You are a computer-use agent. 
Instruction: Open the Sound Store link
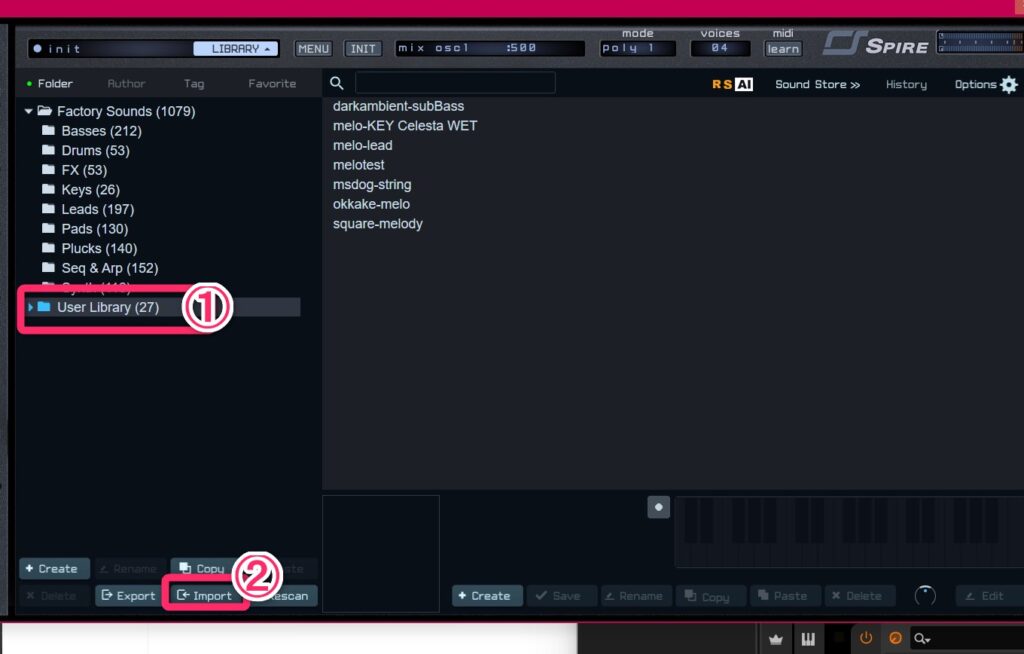point(817,85)
